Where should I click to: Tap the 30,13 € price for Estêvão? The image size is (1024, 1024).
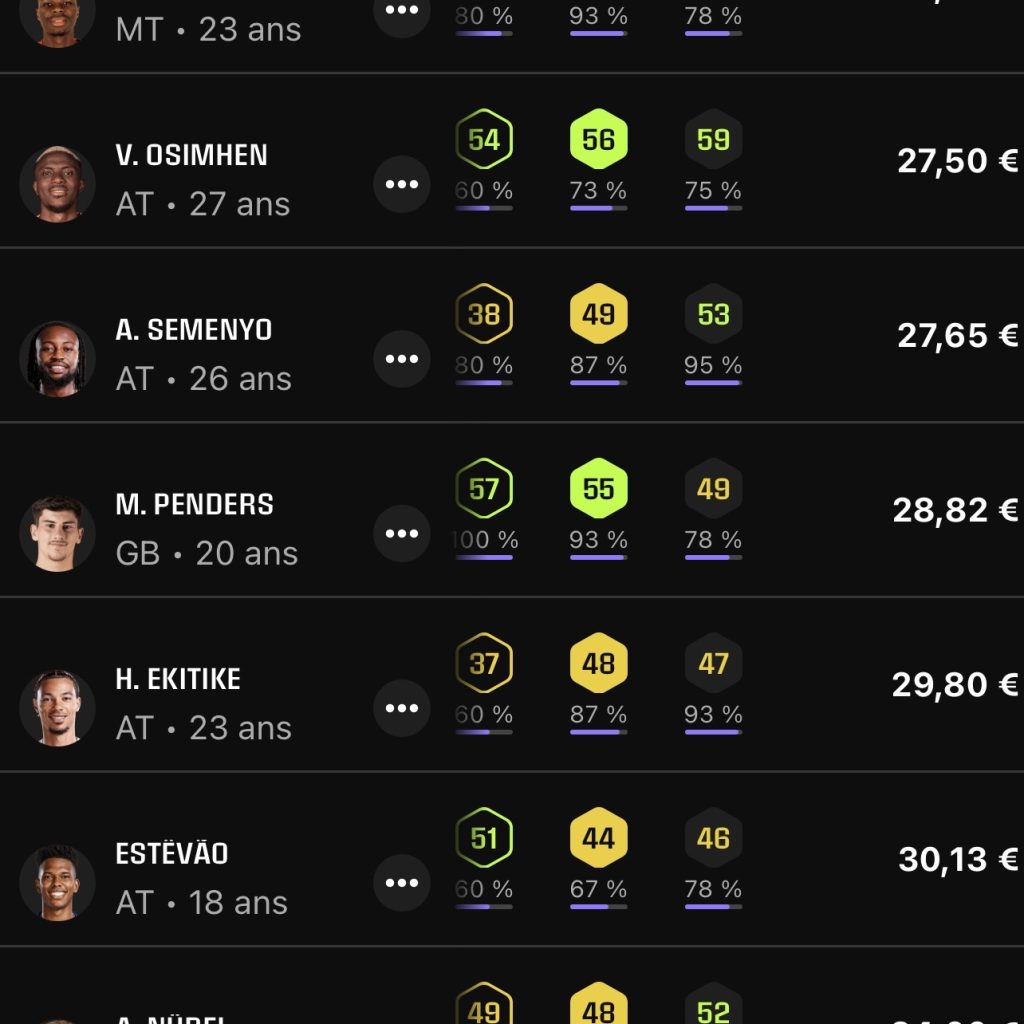click(x=958, y=859)
